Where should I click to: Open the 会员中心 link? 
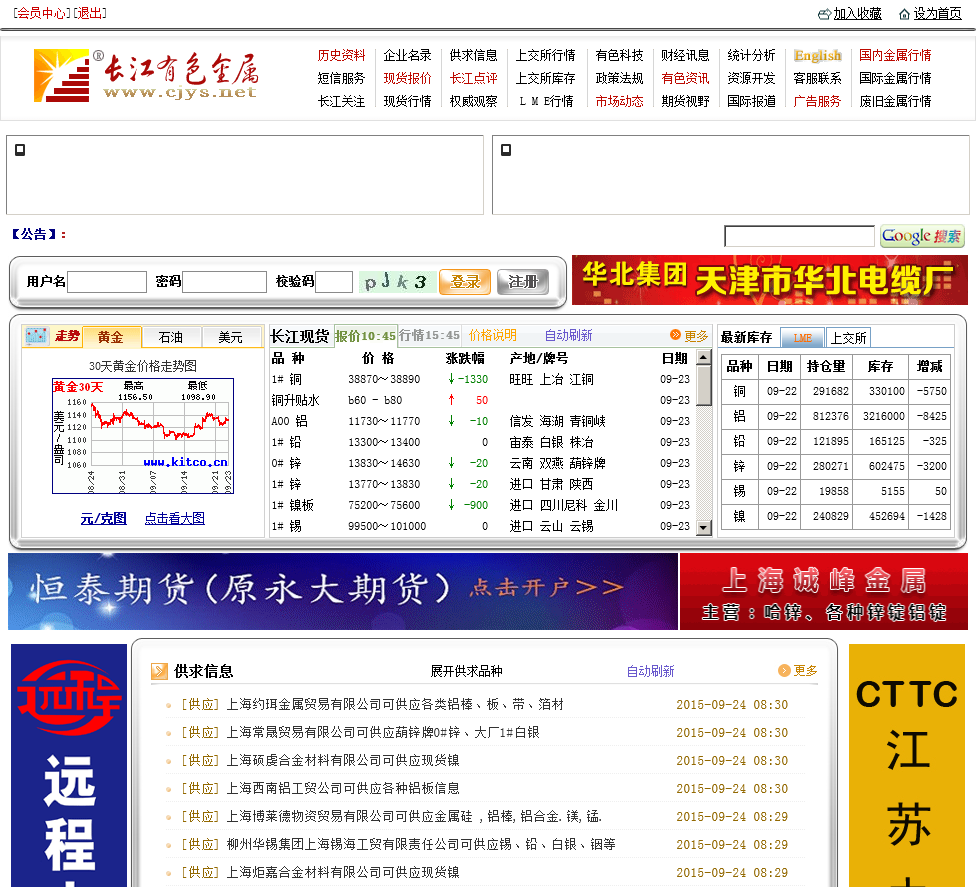pos(41,13)
